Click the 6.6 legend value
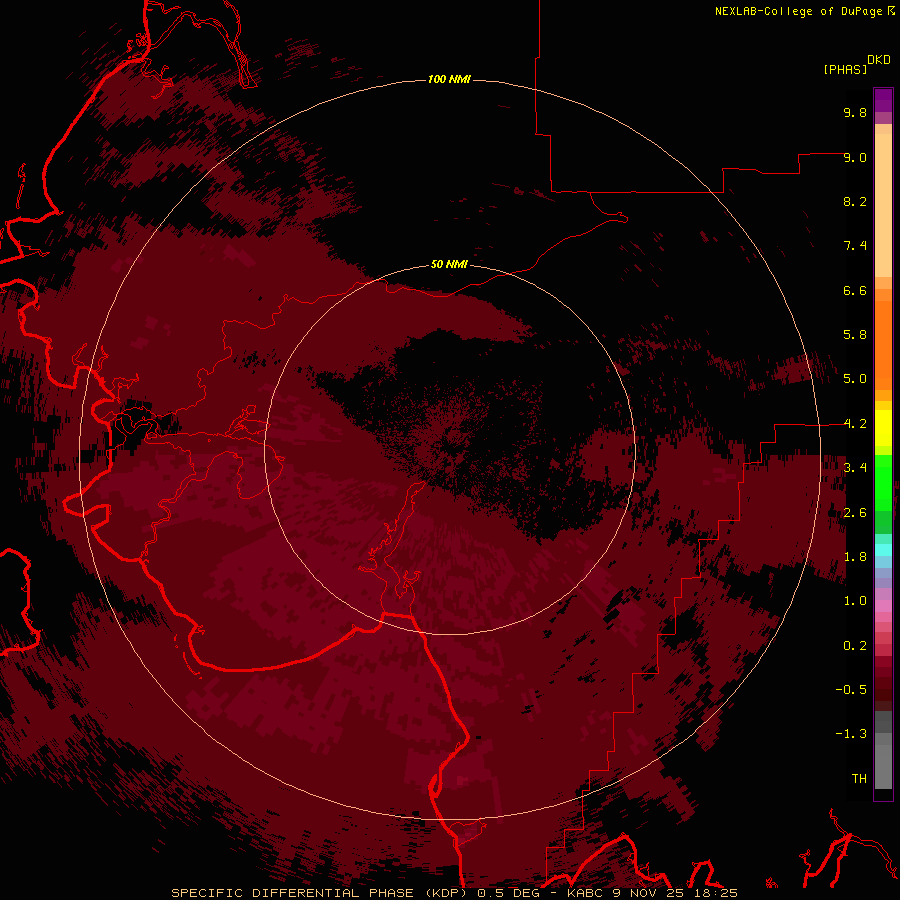The image size is (900, 900). point(855,290)
